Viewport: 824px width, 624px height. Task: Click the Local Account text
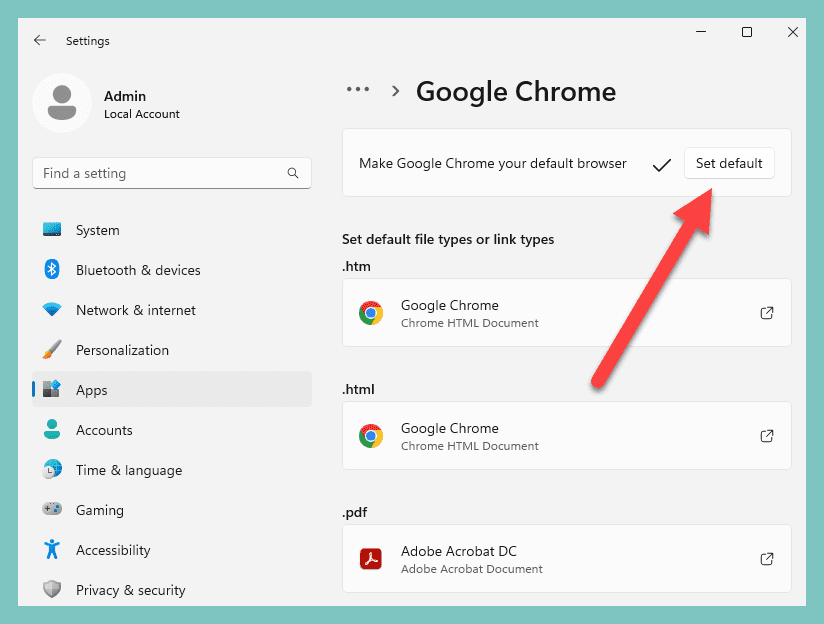point(142,114)
